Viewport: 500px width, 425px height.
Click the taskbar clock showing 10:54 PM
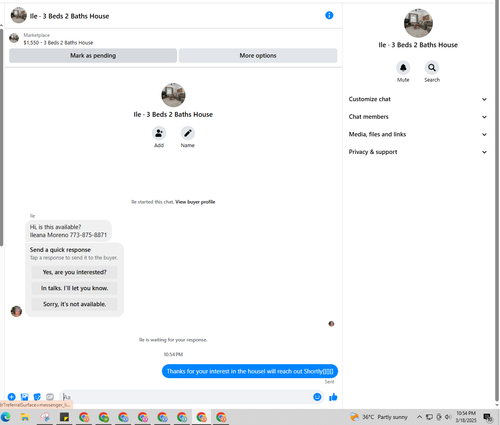coord(466,417)
